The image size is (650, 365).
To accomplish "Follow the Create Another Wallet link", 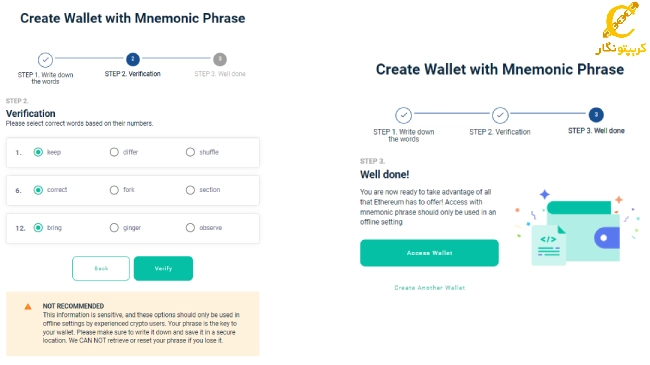I will (x=429, y=287).
